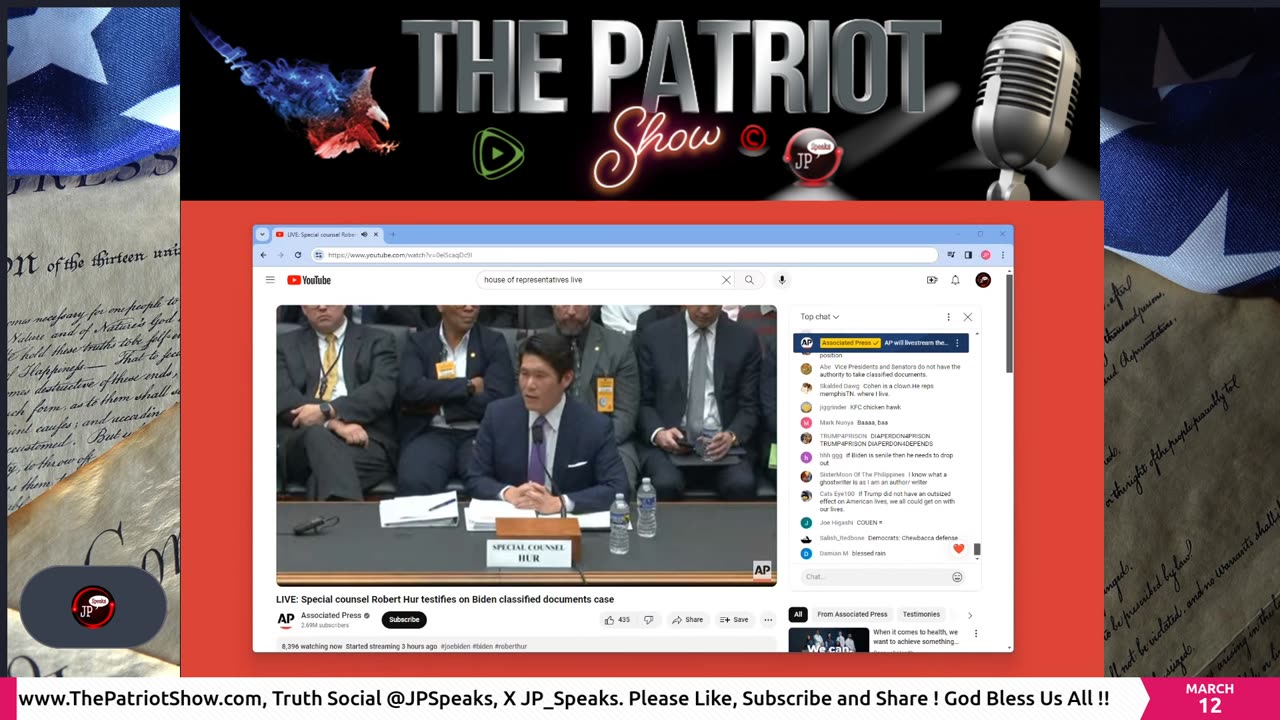Image resolution: width=1280 pixels, height=720 pixels.
Task: Open the YouTube Create video icon
Action: pos(932,280)
